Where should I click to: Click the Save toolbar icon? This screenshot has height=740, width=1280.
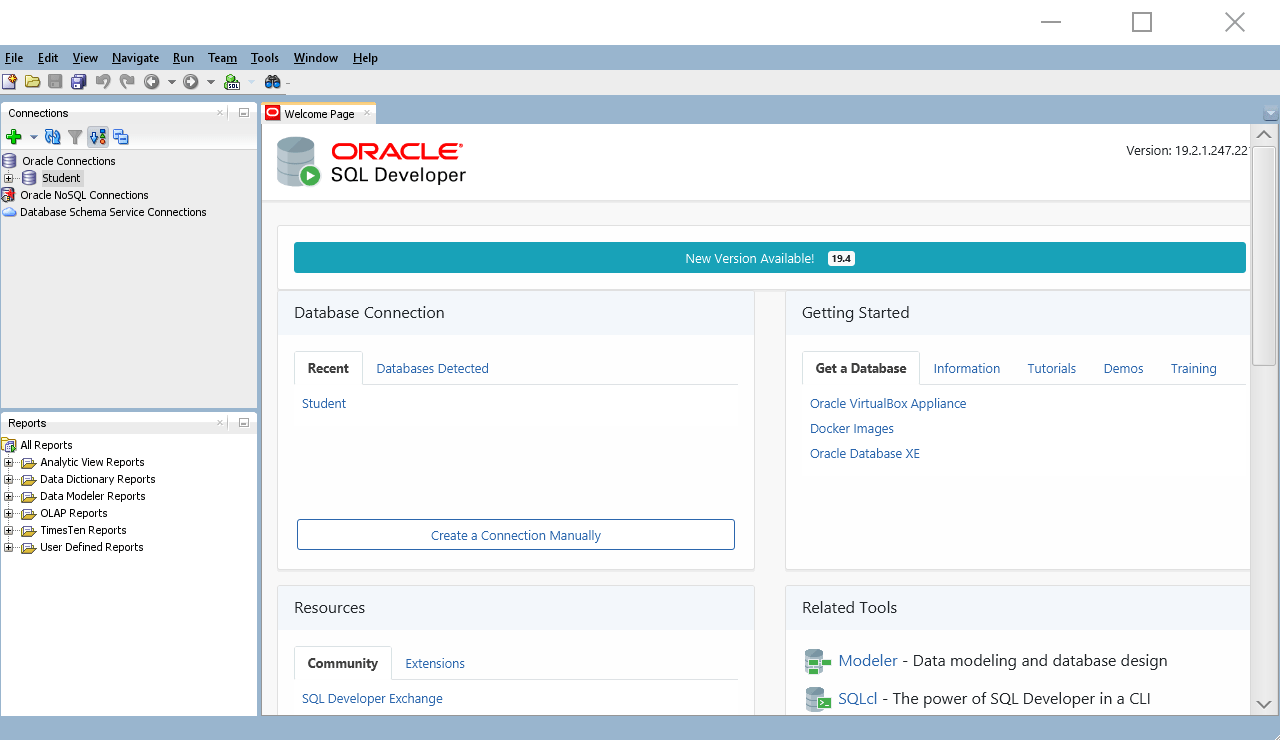[55, 82]
